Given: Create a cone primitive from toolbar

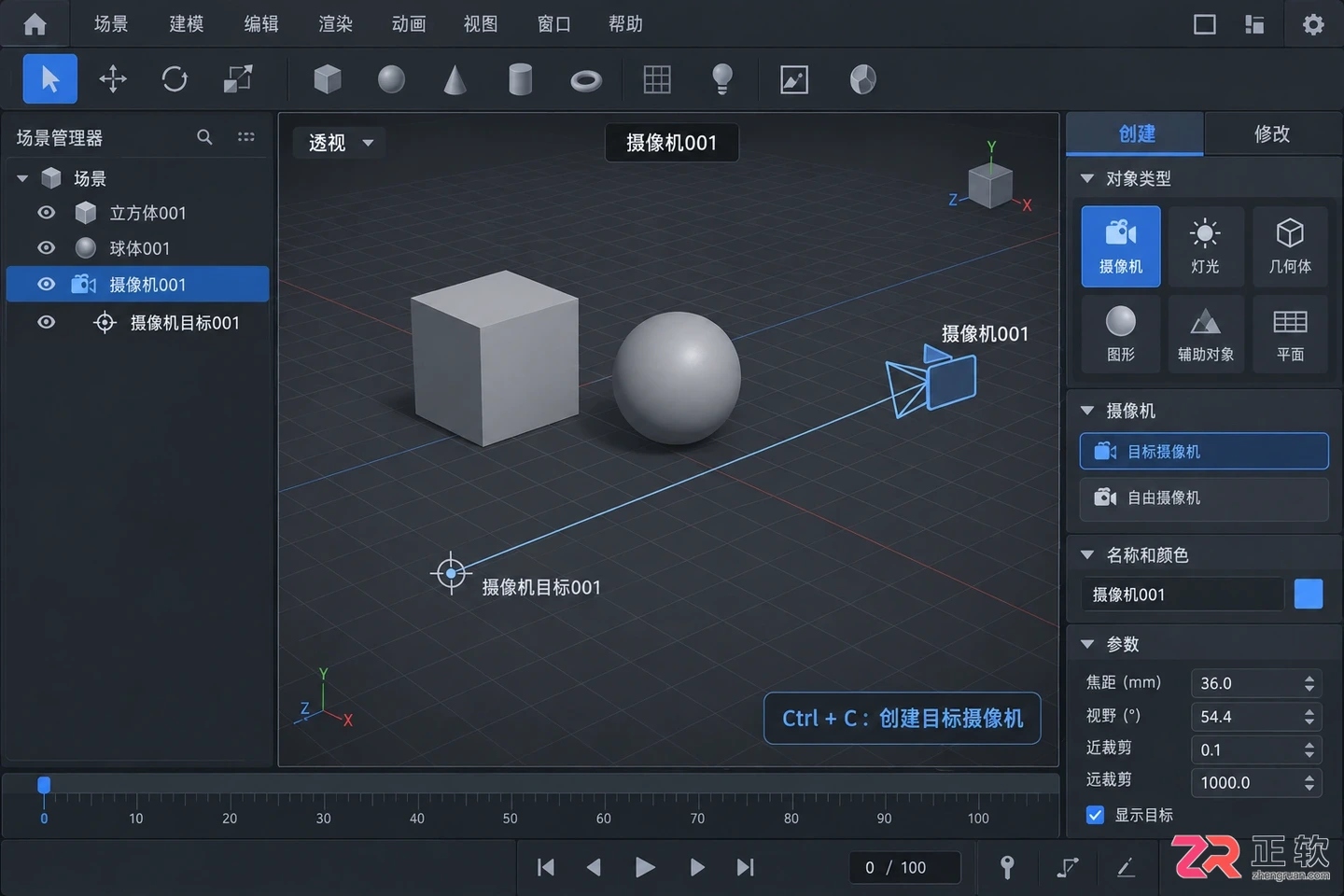Looking at the screenshot, I should point(455,79).
